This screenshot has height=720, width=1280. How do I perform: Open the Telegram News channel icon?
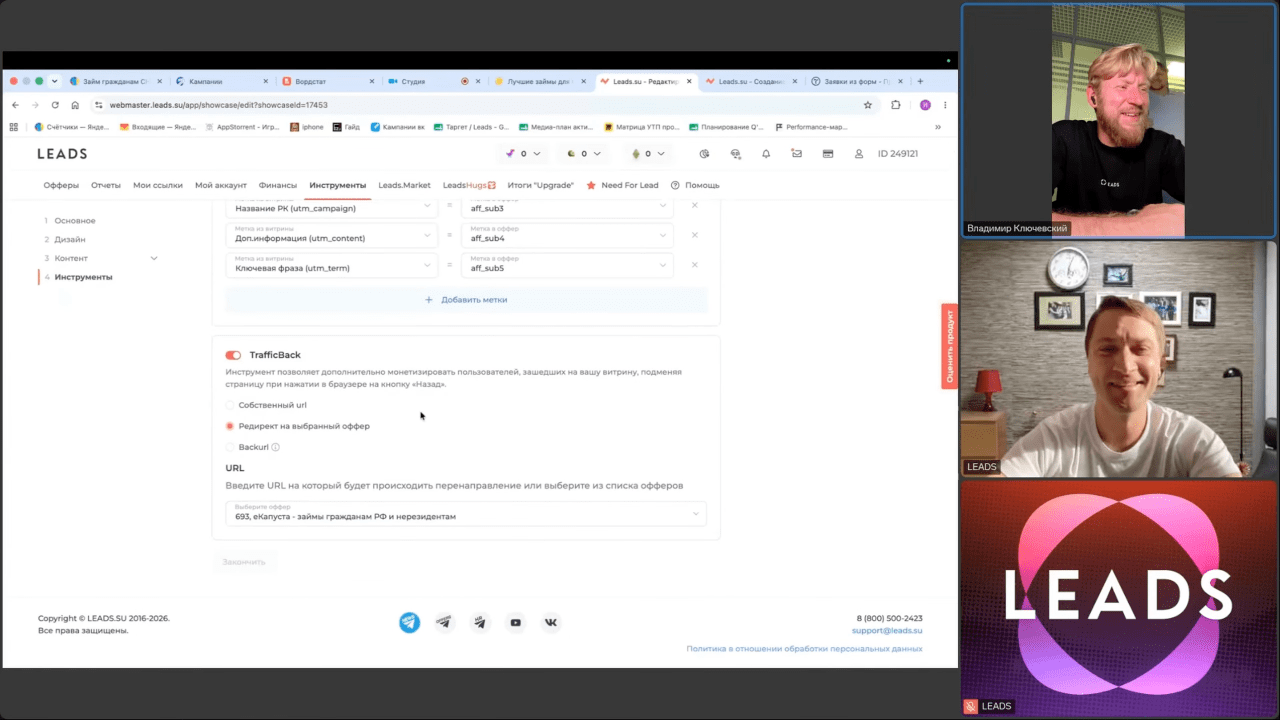(409, 622)
